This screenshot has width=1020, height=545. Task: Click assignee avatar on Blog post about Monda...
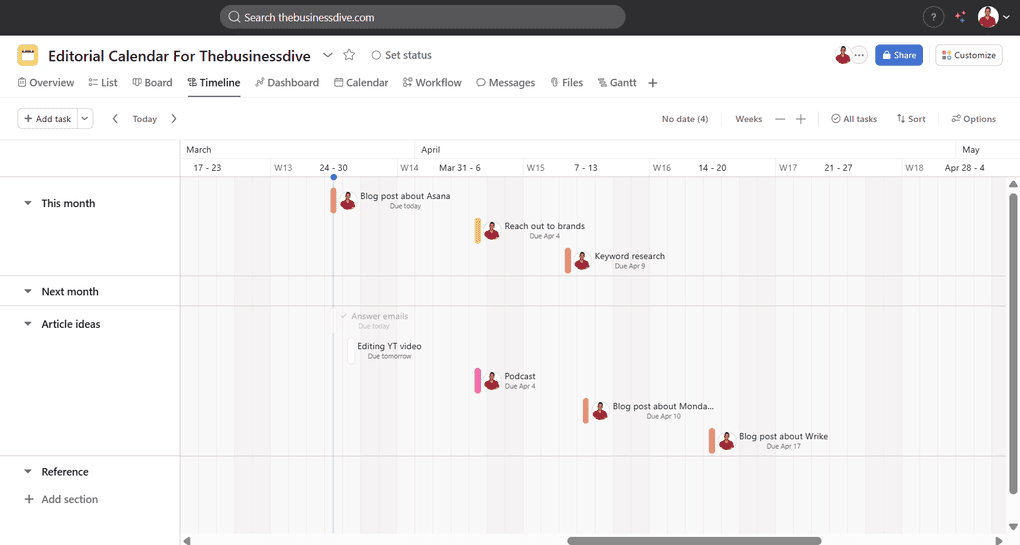pos(600,410)
